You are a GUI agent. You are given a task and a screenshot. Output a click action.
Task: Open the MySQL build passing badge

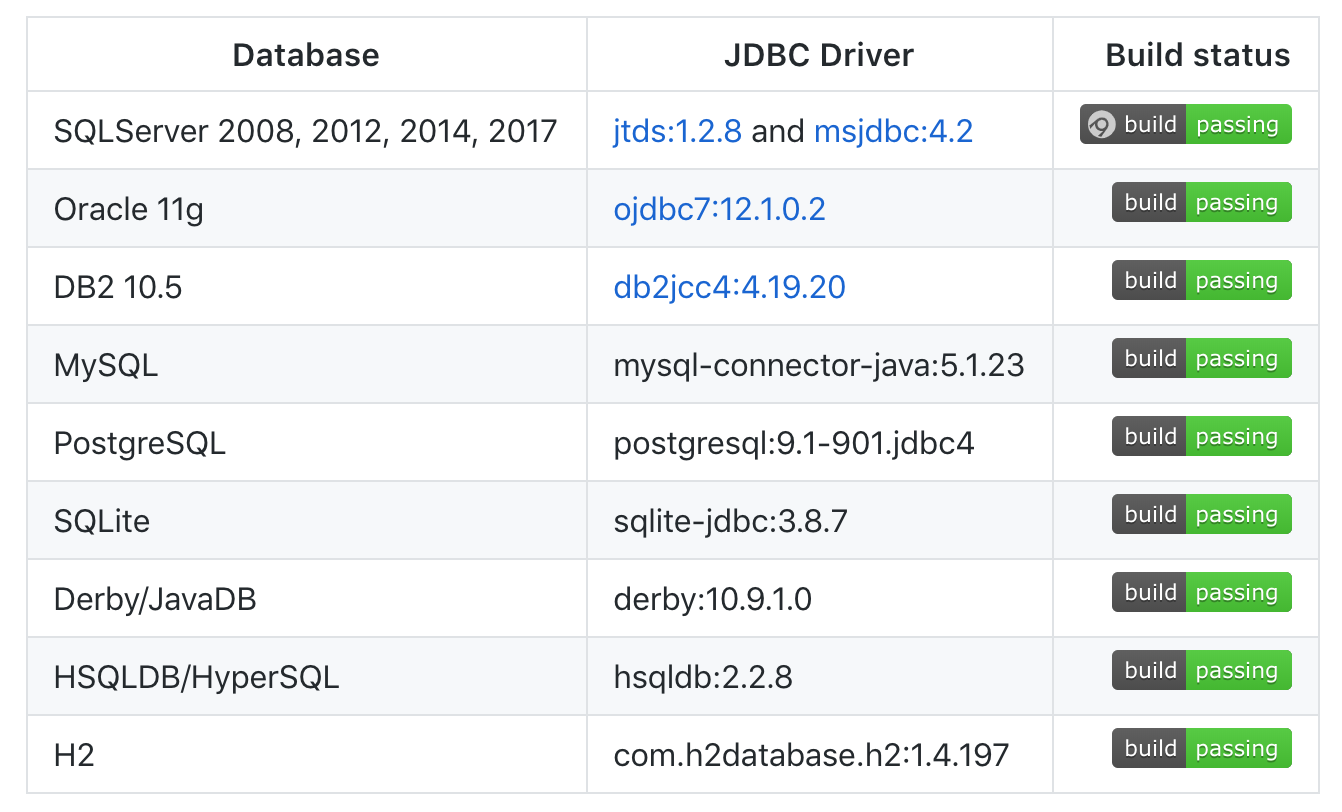coord(1201,358)
